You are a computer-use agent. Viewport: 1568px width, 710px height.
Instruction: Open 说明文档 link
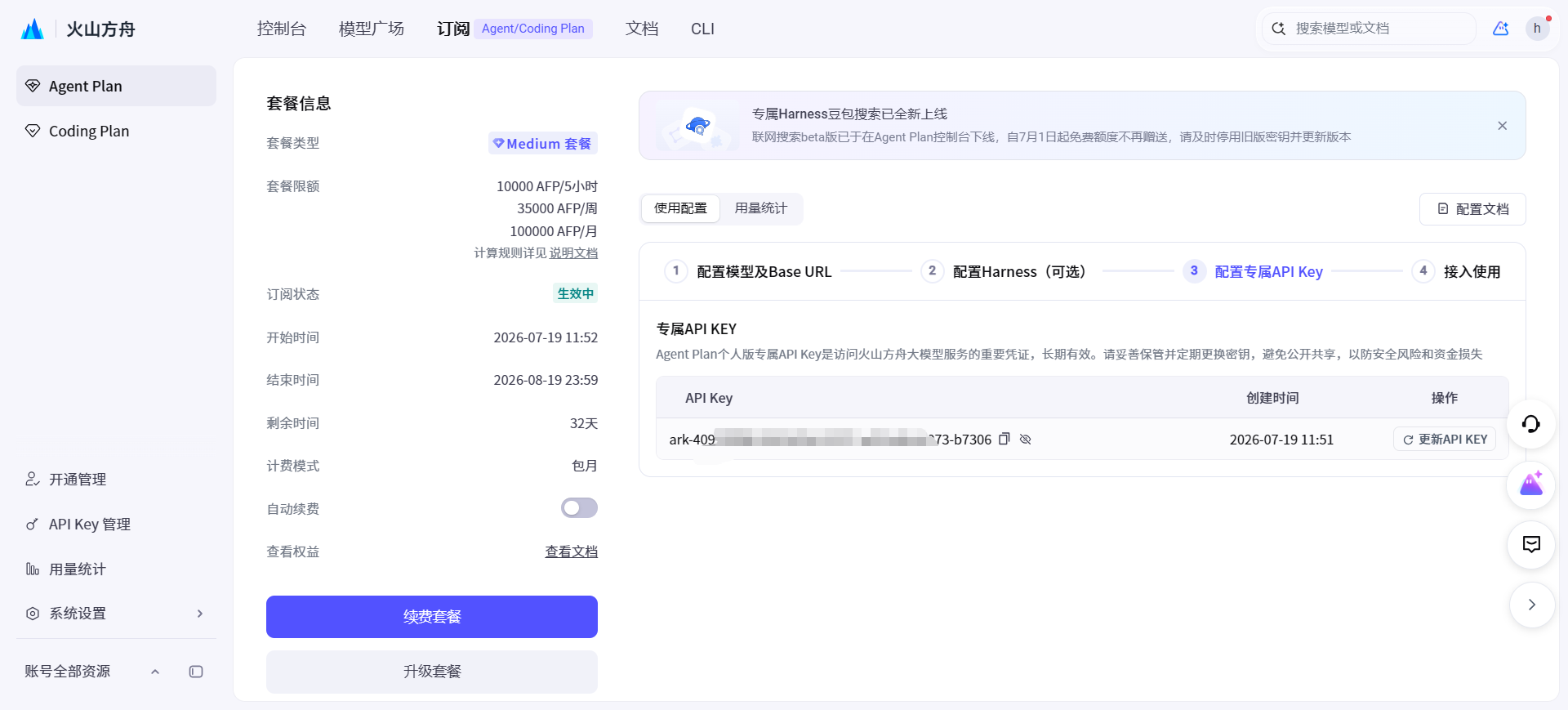tap(573, 253)
